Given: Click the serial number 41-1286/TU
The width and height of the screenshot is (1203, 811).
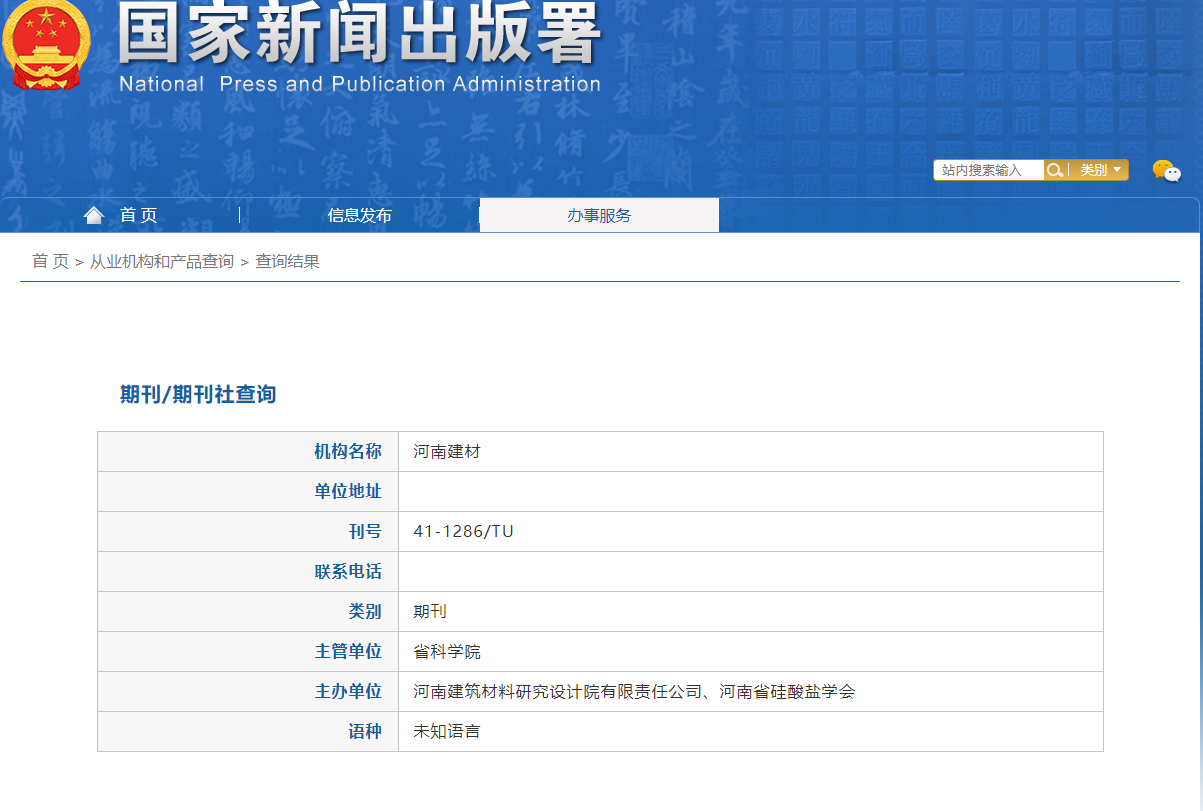Looking at the screenshot, I should tap(463, 532).
